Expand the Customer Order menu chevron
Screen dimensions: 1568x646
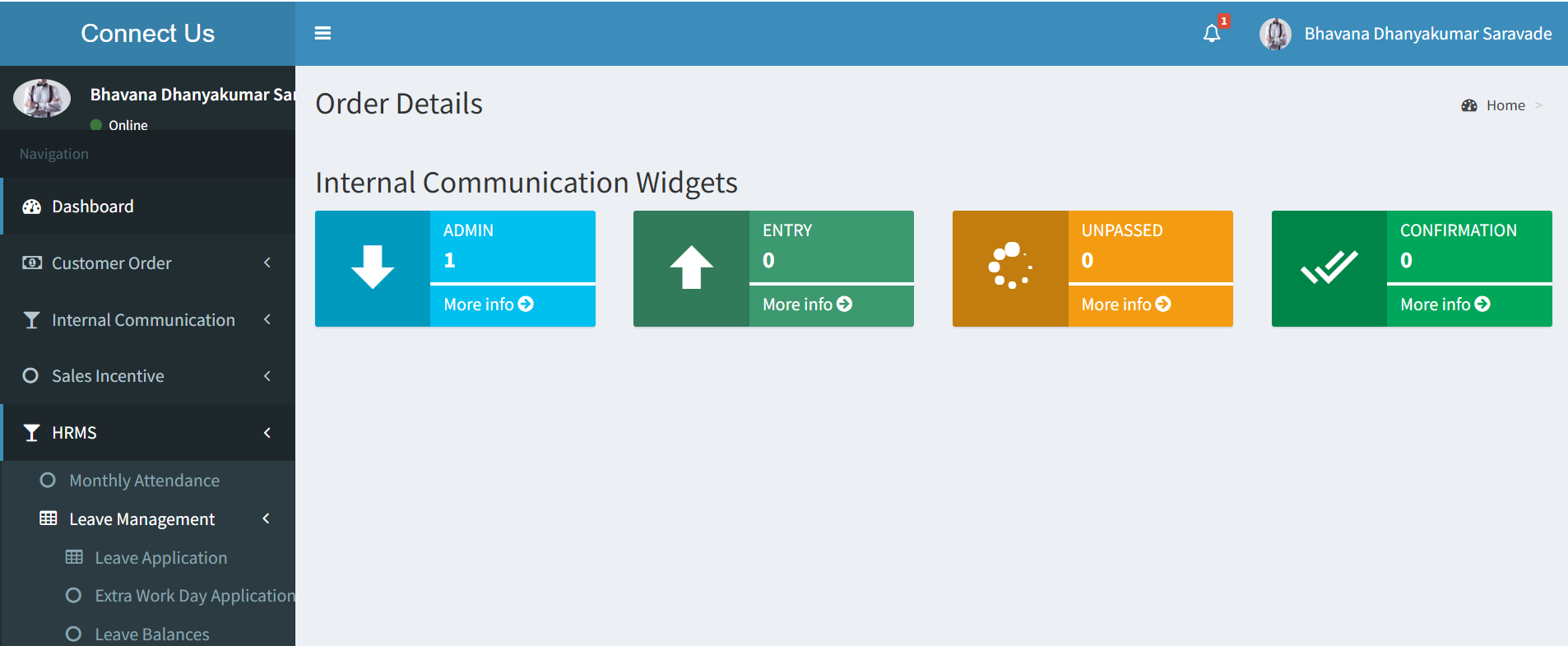point(267,263)
